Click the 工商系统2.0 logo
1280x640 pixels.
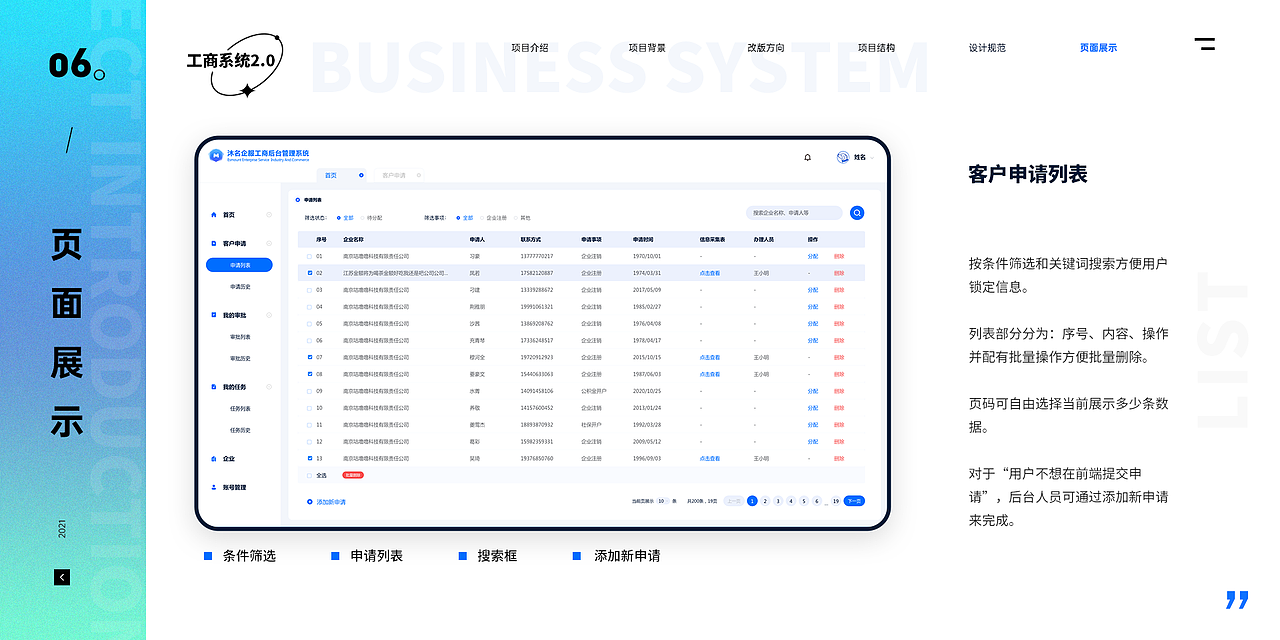[234, 64]
